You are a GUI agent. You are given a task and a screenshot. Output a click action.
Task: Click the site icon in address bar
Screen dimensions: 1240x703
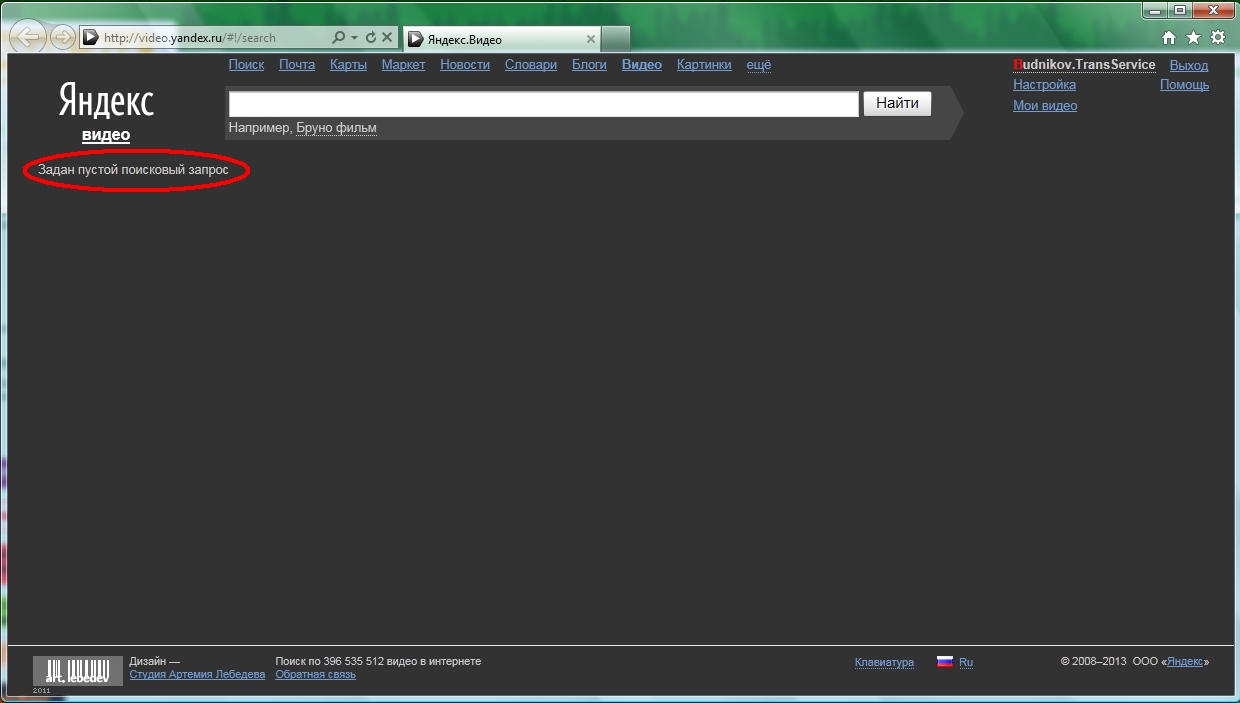[90, 38]
